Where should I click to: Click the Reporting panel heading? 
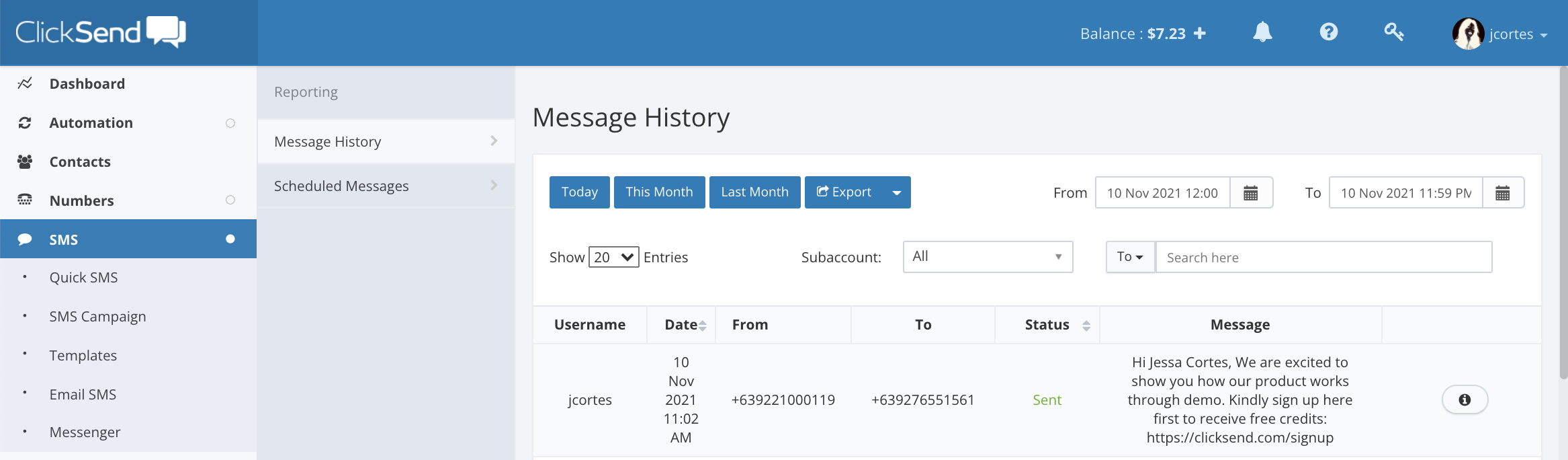coord(306,92)
